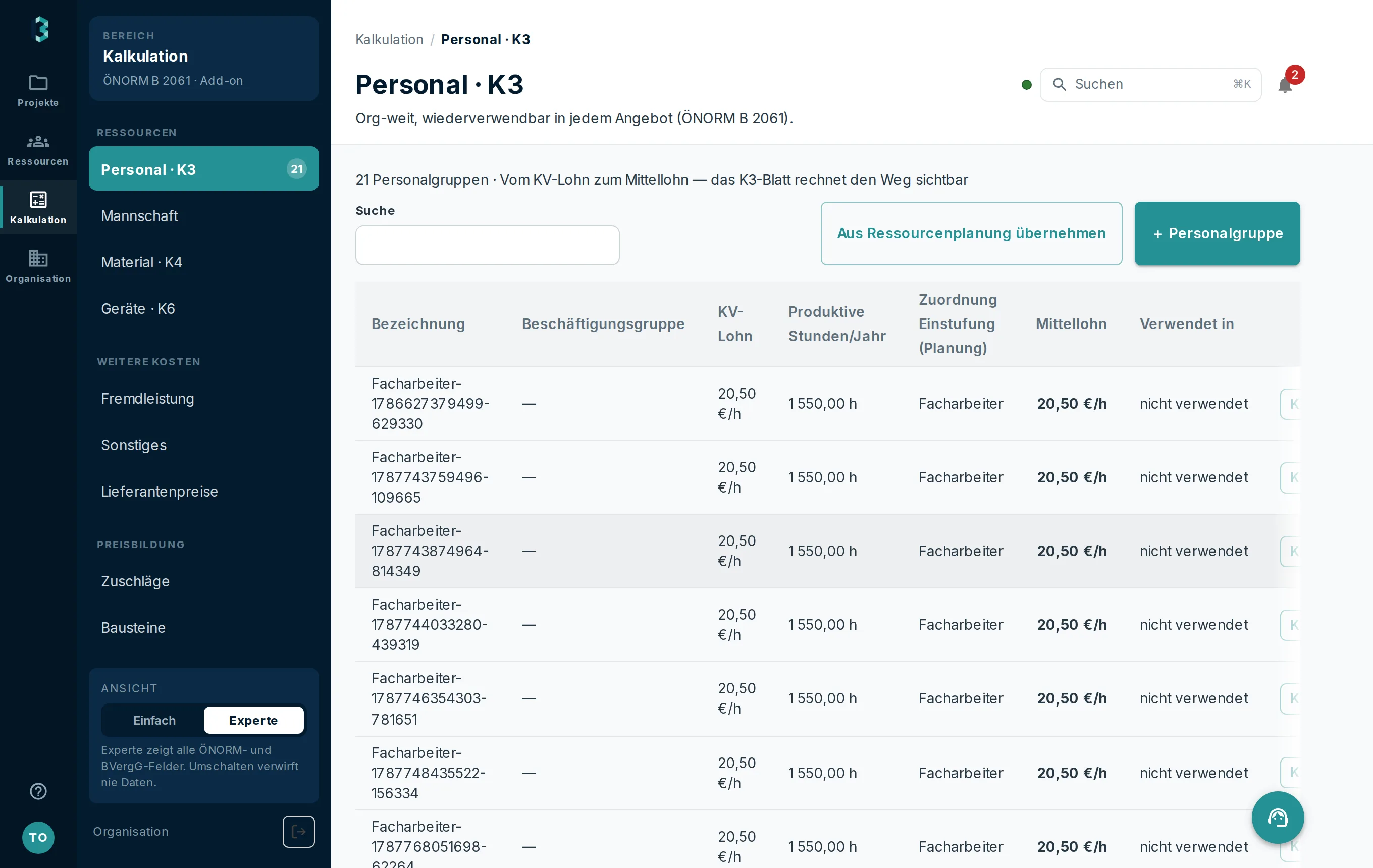Click the Mittellohn column header

click(x=1071, y=323)
